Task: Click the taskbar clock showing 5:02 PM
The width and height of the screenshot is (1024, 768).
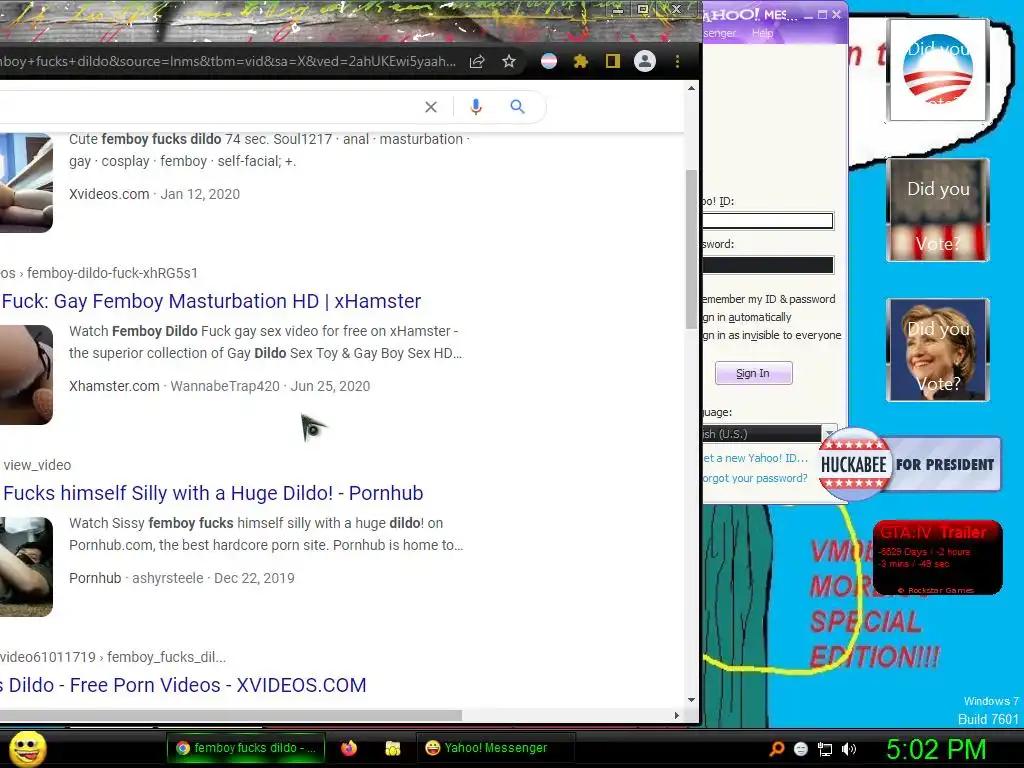Action: click(936, 749)
